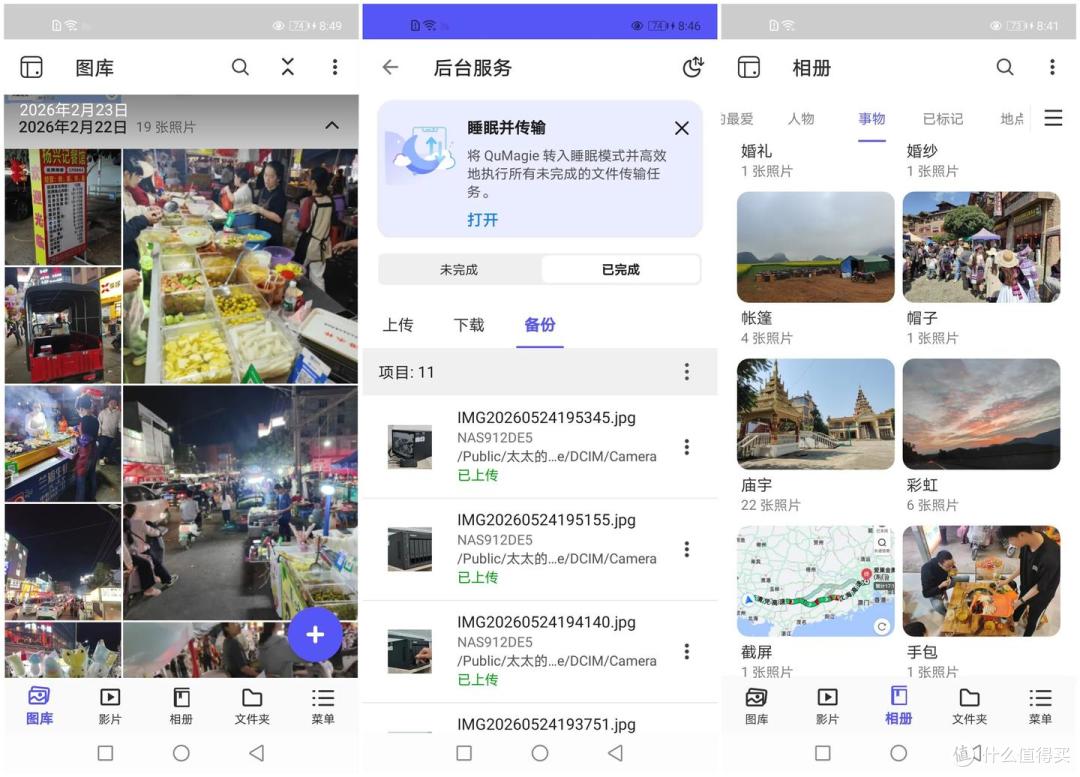Collapse the 2026年2月22日 date group
Image resolution: width=1080 pixels, height=777 pixels.
pyautogui.click(x=332, y=125)
